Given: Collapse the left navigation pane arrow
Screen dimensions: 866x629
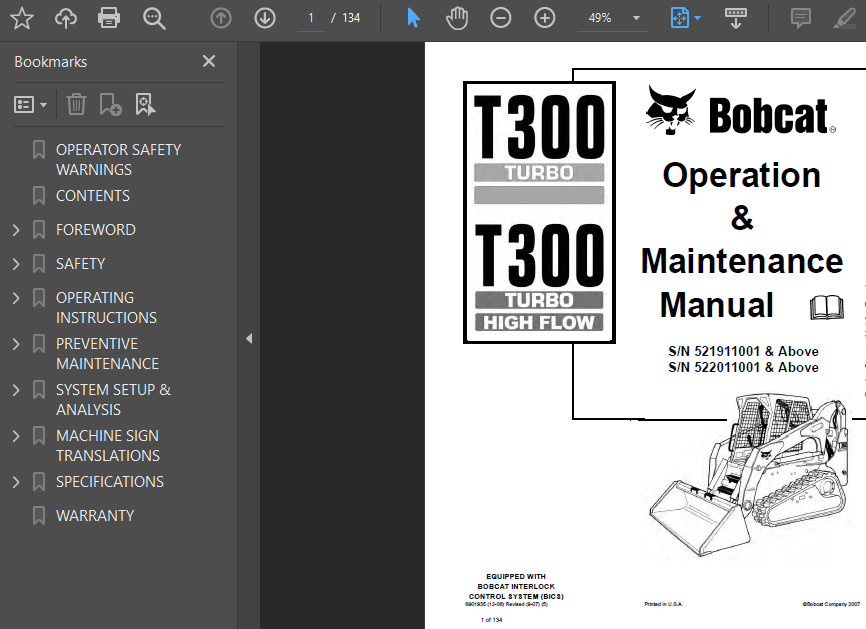Looking at the screenshot, I should point(249,339).
